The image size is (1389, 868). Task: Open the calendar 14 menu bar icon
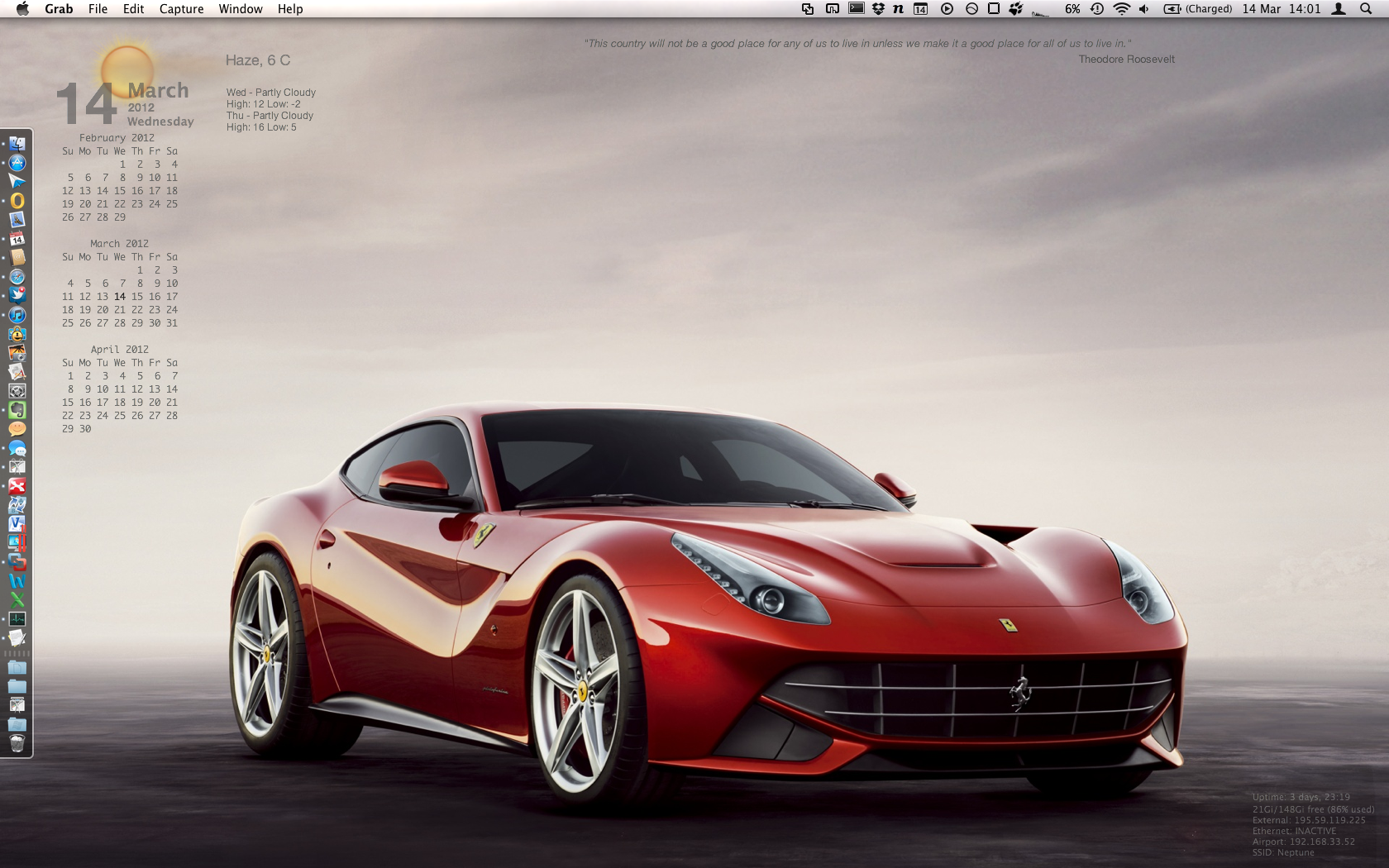point(921,9)
